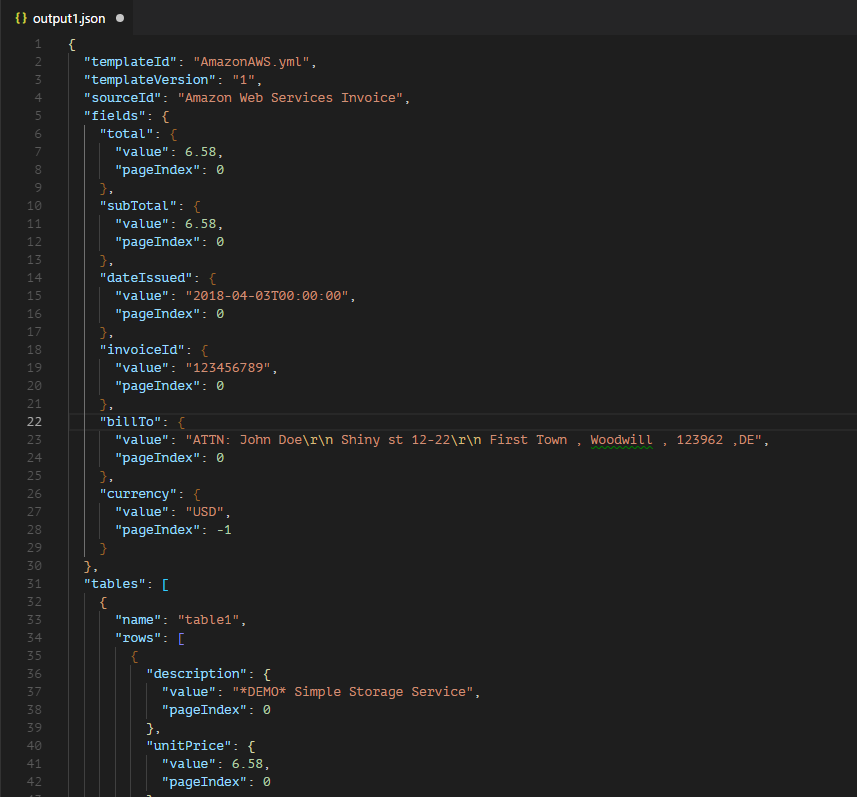Click the opening brace on line 1
Screen dimensions: 857x797
tap(69, 43)
